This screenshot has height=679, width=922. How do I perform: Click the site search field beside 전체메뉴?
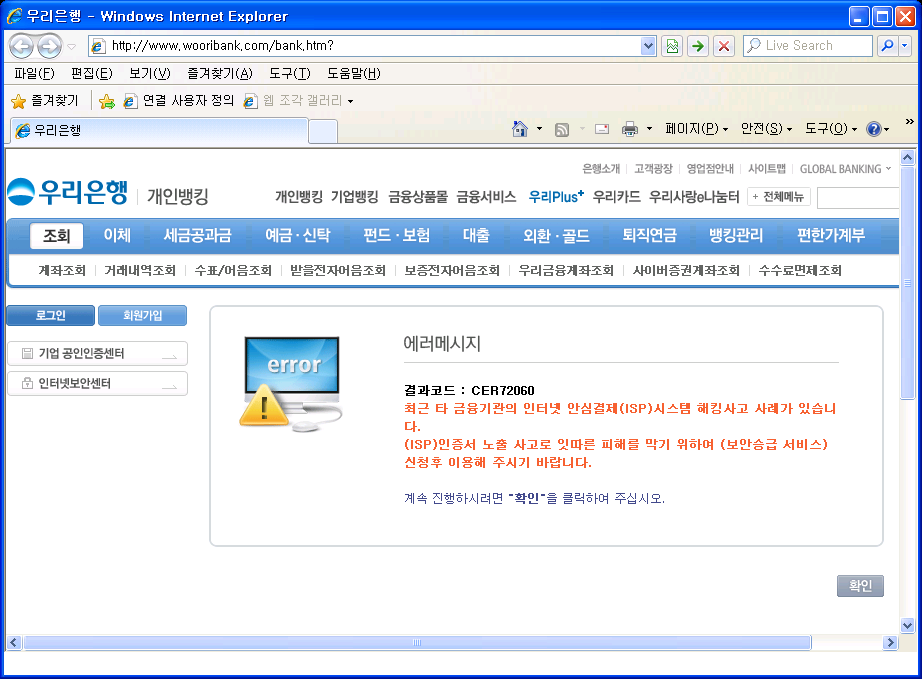(858, 198)
